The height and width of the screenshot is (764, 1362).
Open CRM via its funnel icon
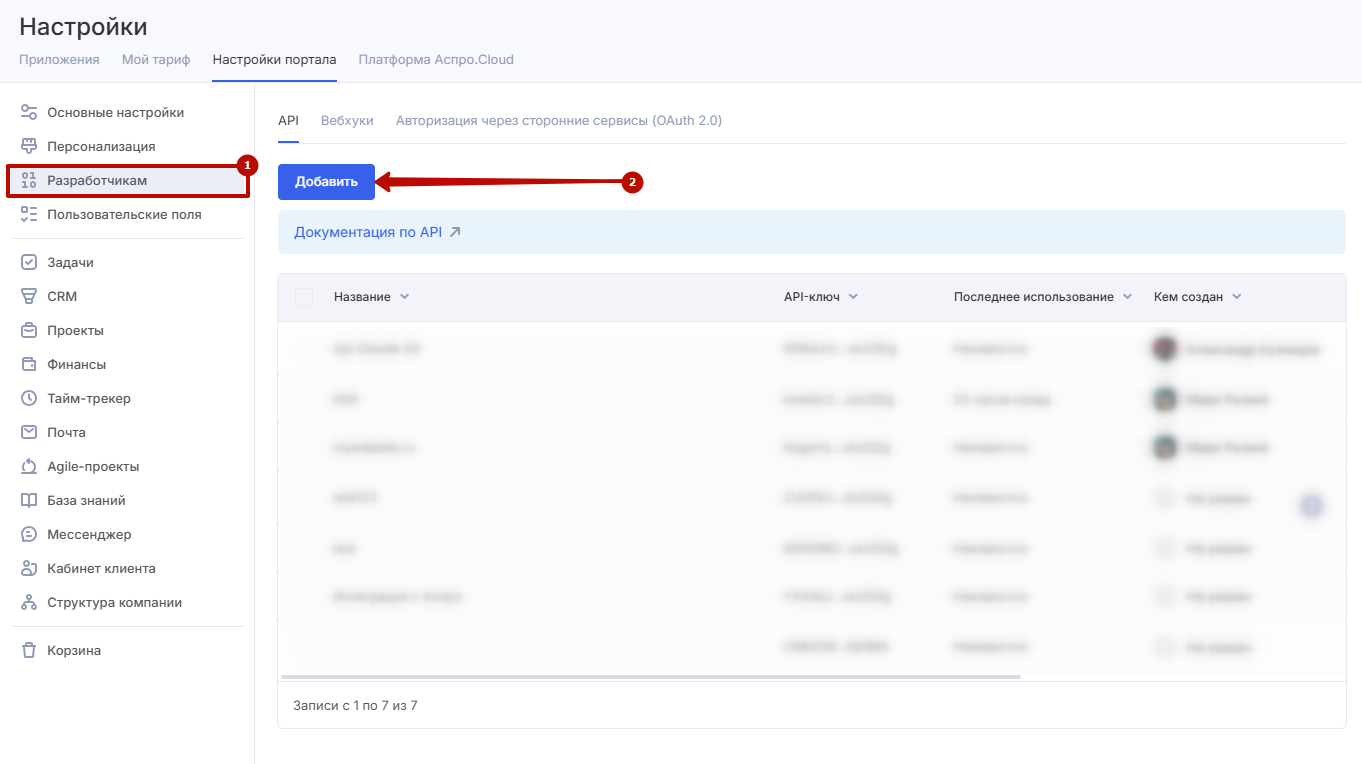click(29, 297)
